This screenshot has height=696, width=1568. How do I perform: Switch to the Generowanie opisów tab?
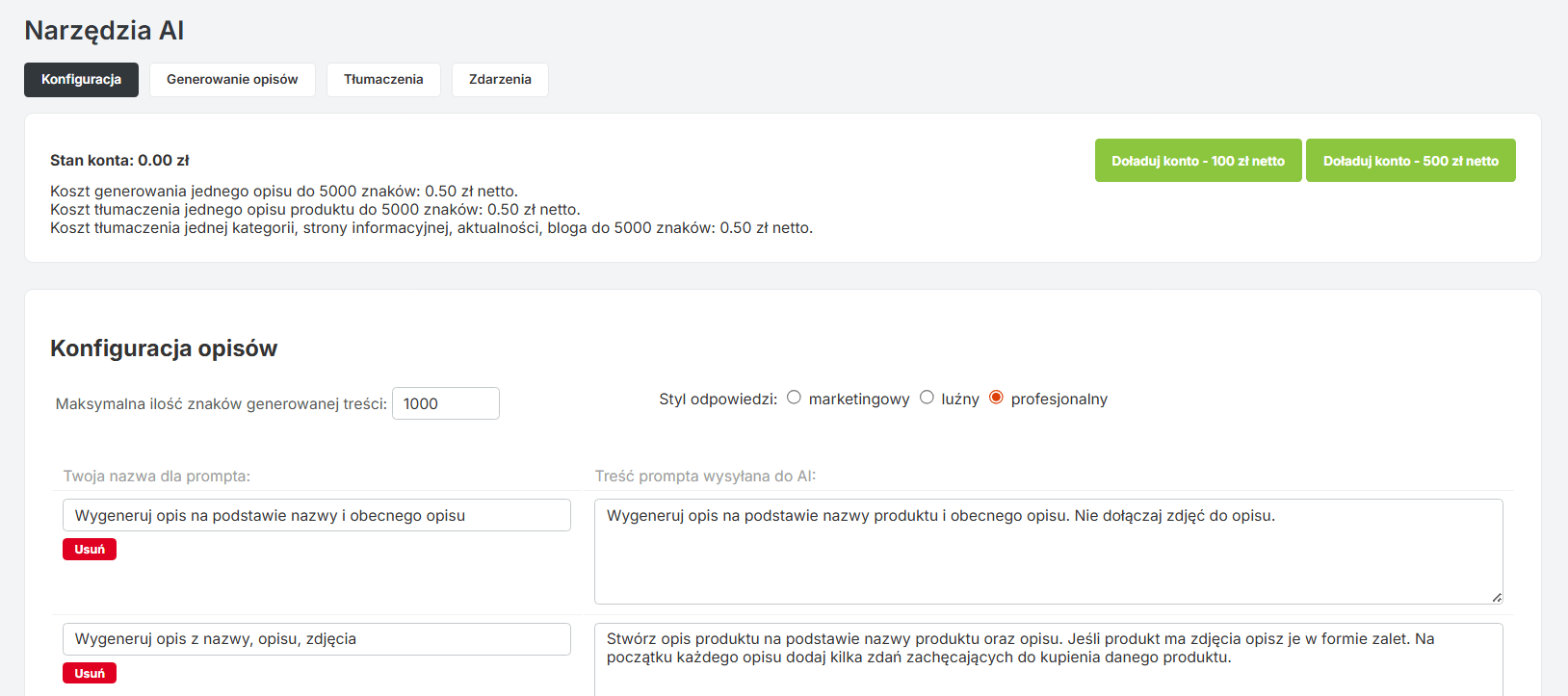232,80
